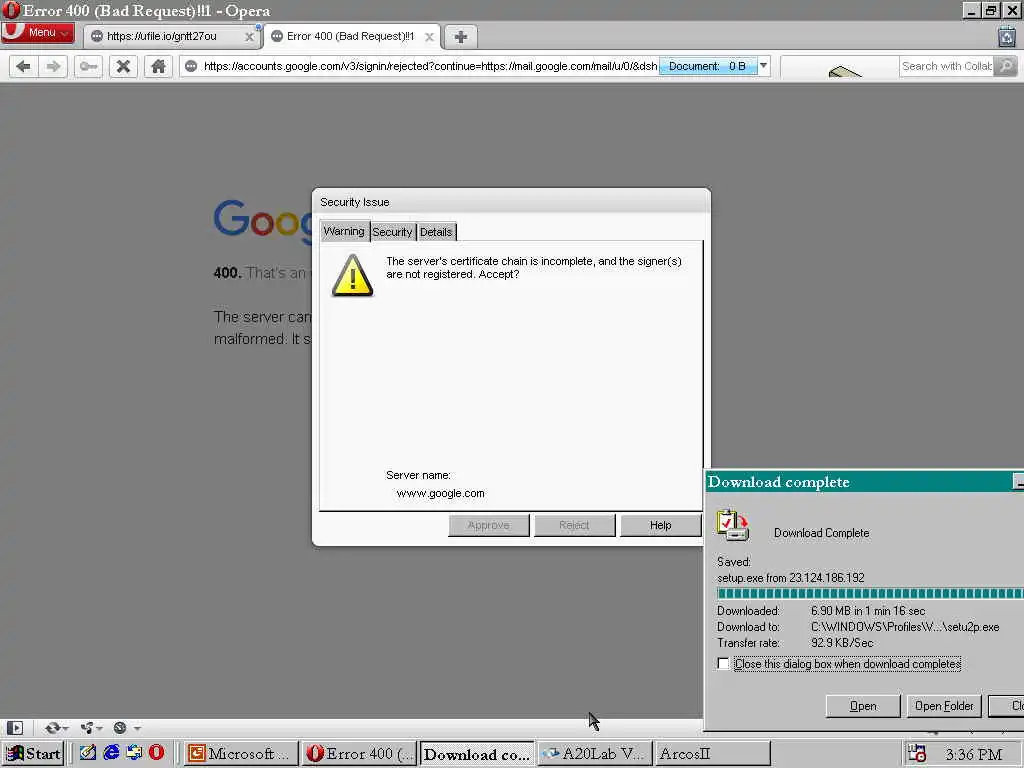Click the 3:36 PM clock

click(x=974, y=755)
